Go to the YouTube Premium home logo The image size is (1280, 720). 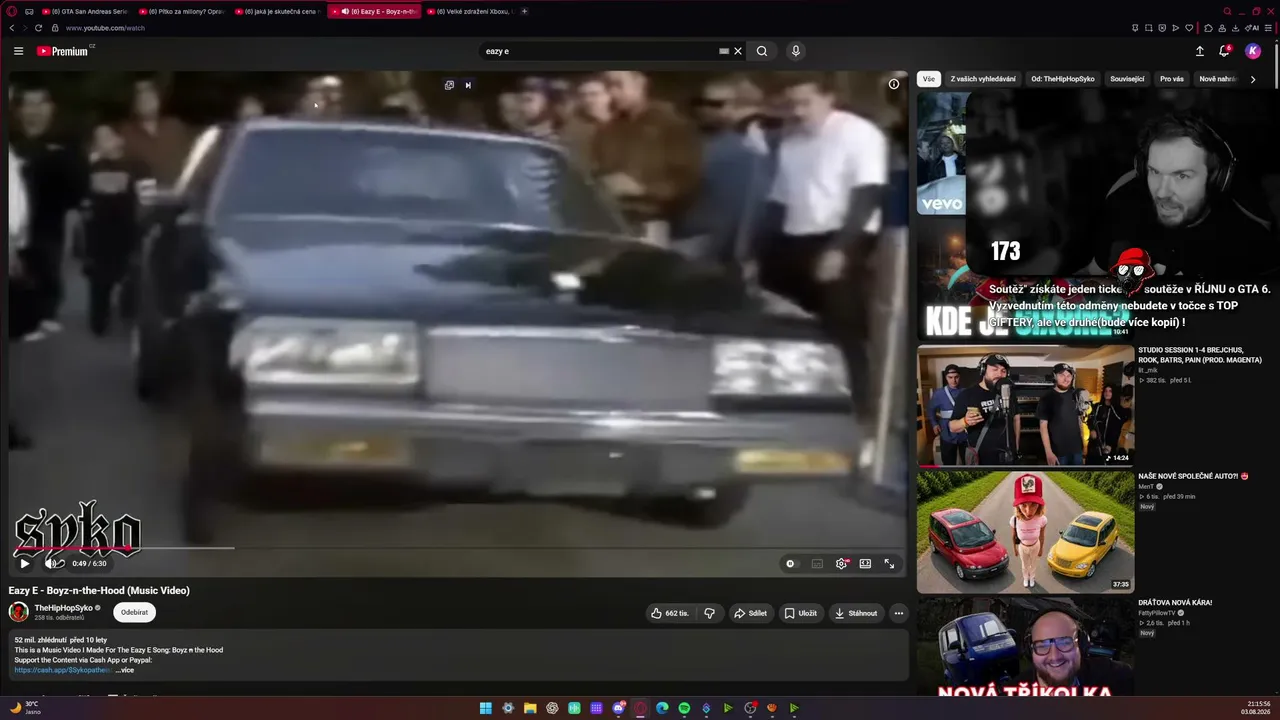click(x=64, y=51)
